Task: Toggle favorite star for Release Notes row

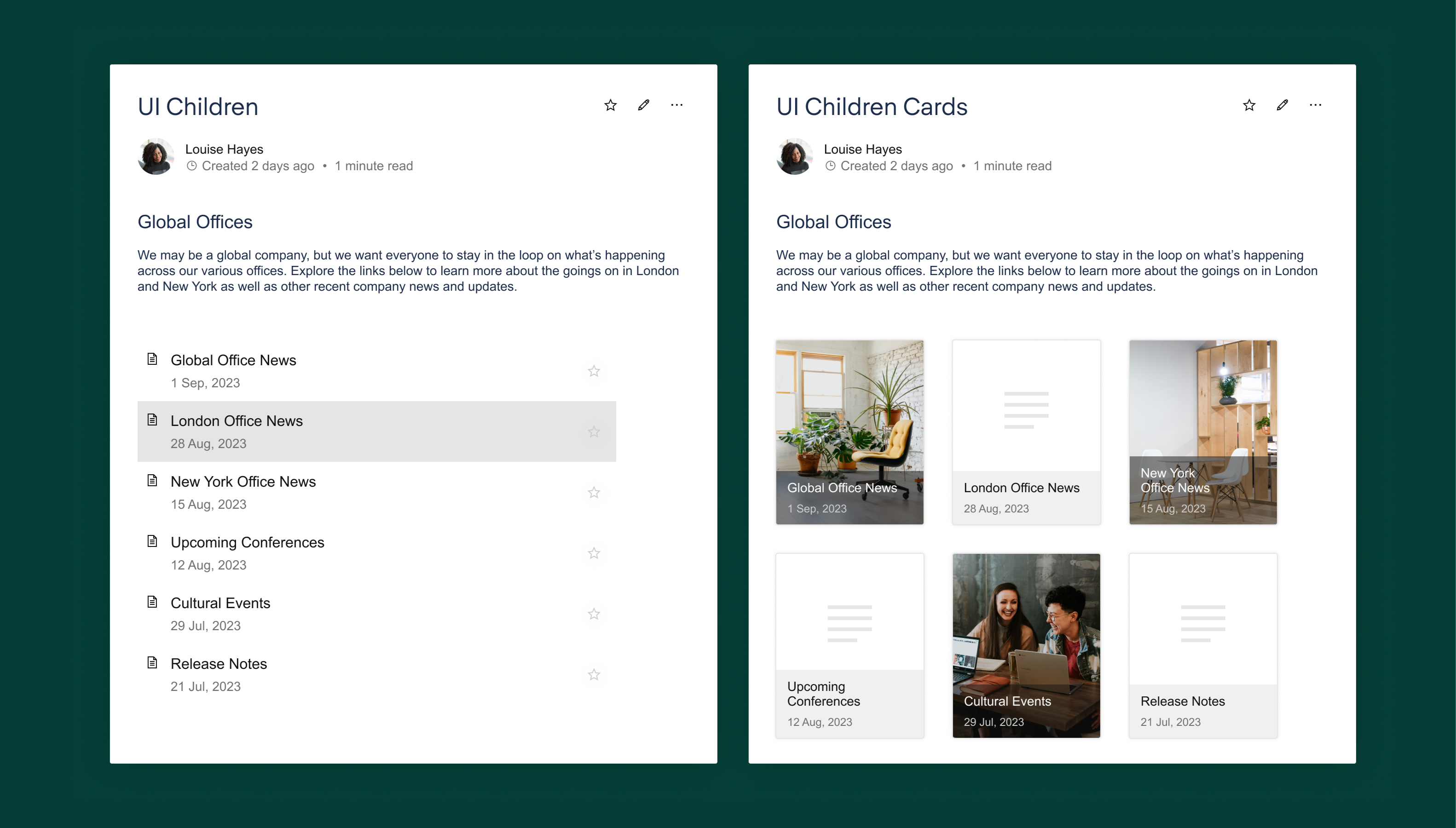Action: (594, 675)
